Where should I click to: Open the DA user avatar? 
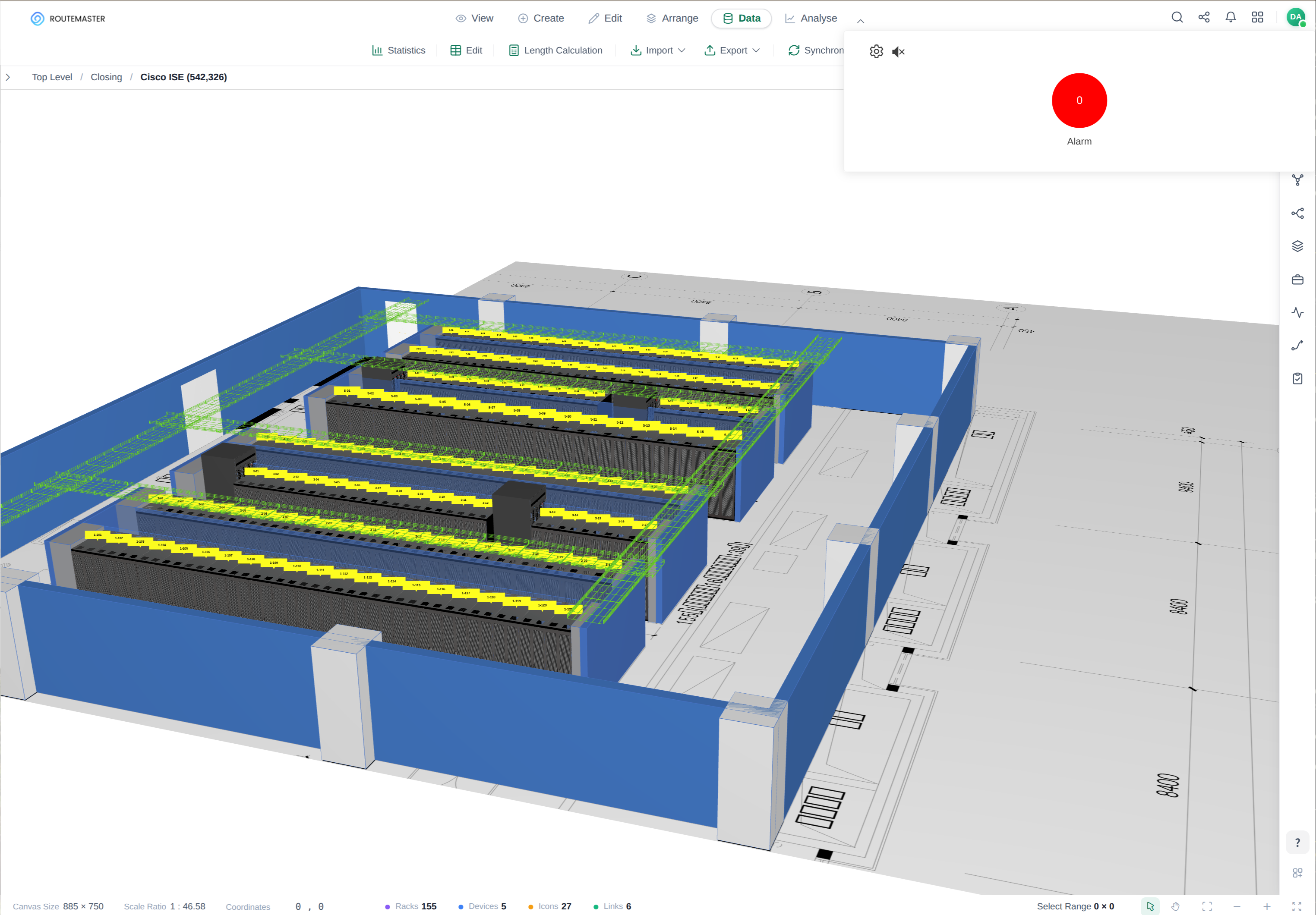pos(1296,17)
